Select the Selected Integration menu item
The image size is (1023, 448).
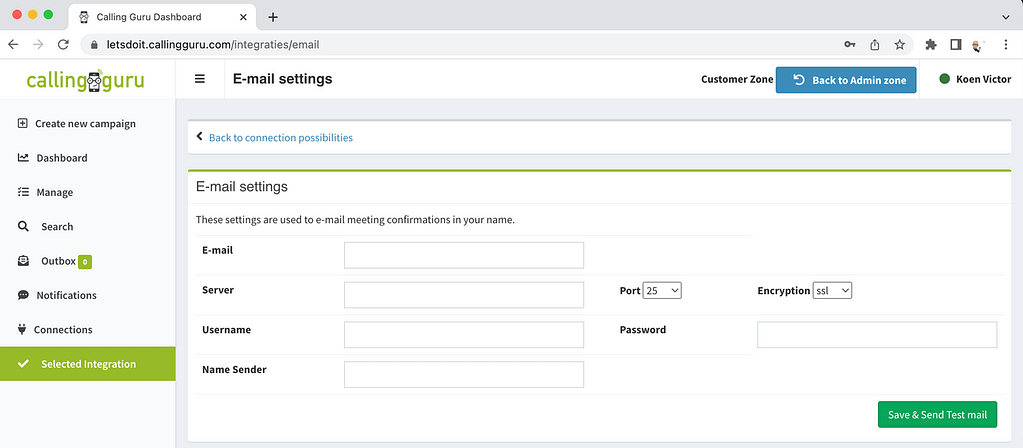click(x=87, y=364)
